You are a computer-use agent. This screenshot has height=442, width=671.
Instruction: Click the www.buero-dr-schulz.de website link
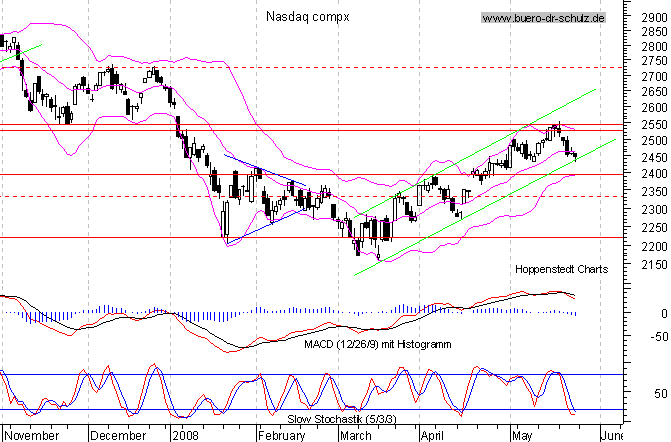coord(543,18)
